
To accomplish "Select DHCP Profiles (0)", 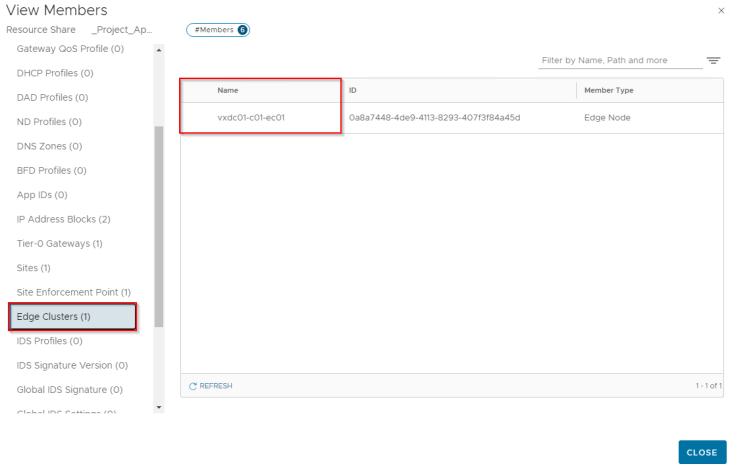I will [55, 73].
